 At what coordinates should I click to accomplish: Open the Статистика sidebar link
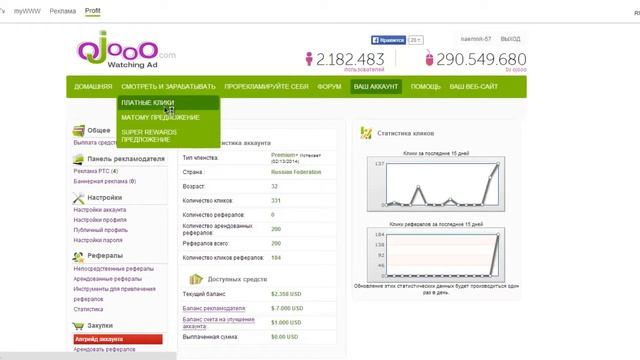88,309
